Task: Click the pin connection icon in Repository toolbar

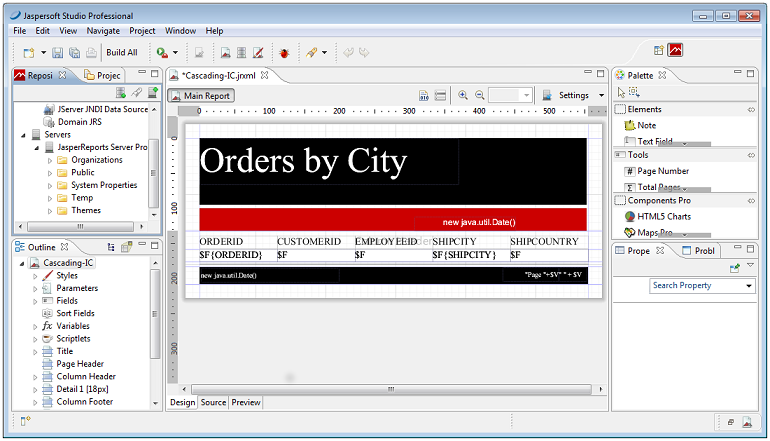Action: (137, 92)
